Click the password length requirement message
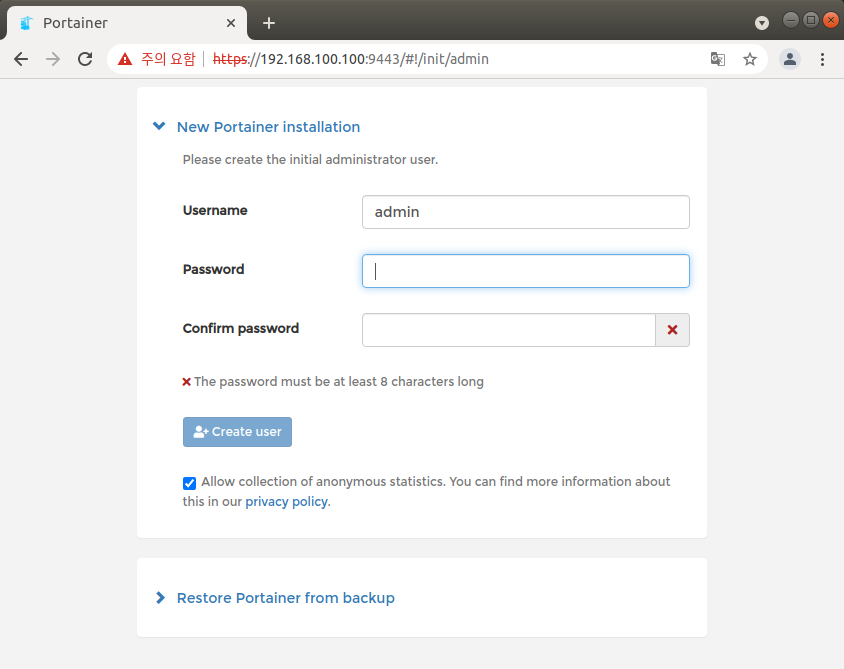Image resolution: width=844 pixels, height=669 pixels. (x=333, y=382)
